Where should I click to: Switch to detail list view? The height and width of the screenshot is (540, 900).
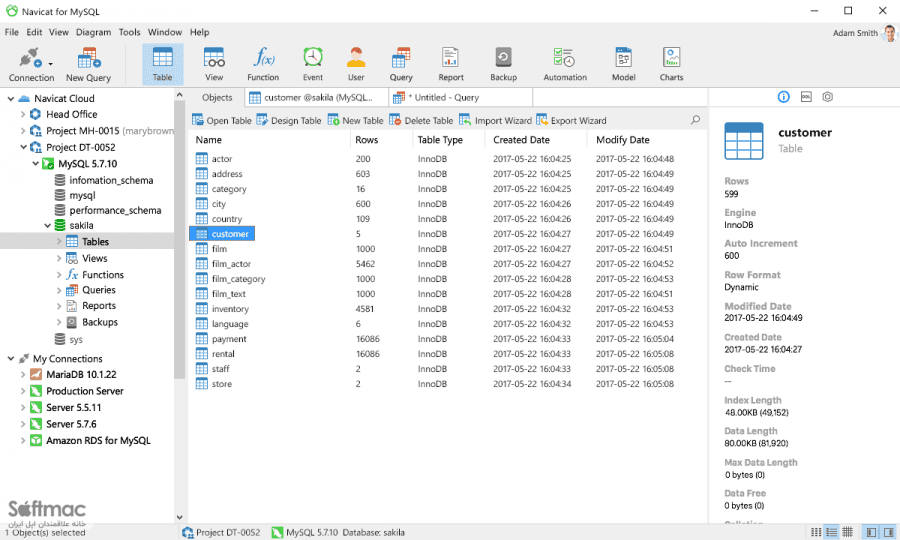tap(831, 532)
